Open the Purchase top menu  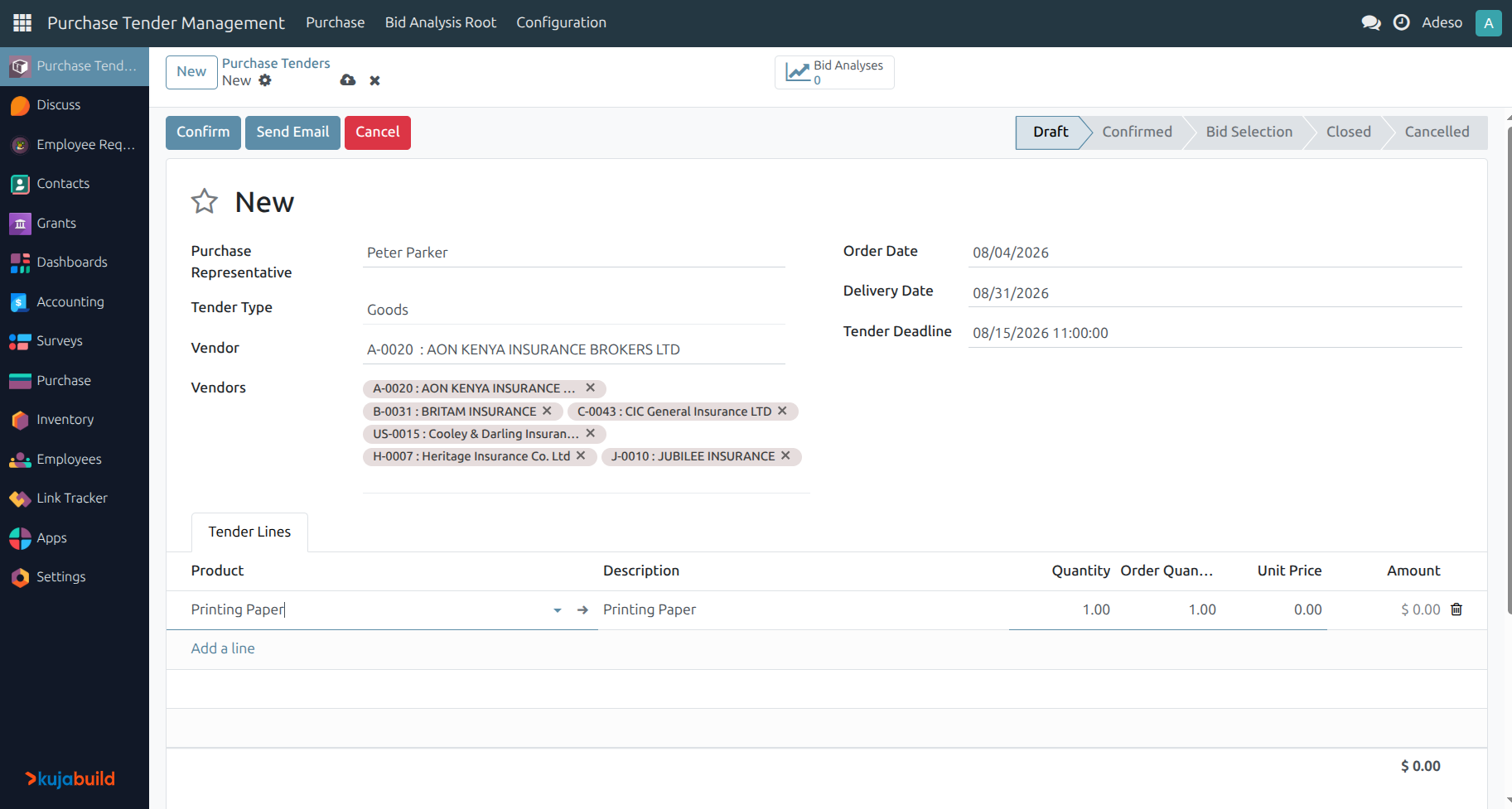coord(336,22)
